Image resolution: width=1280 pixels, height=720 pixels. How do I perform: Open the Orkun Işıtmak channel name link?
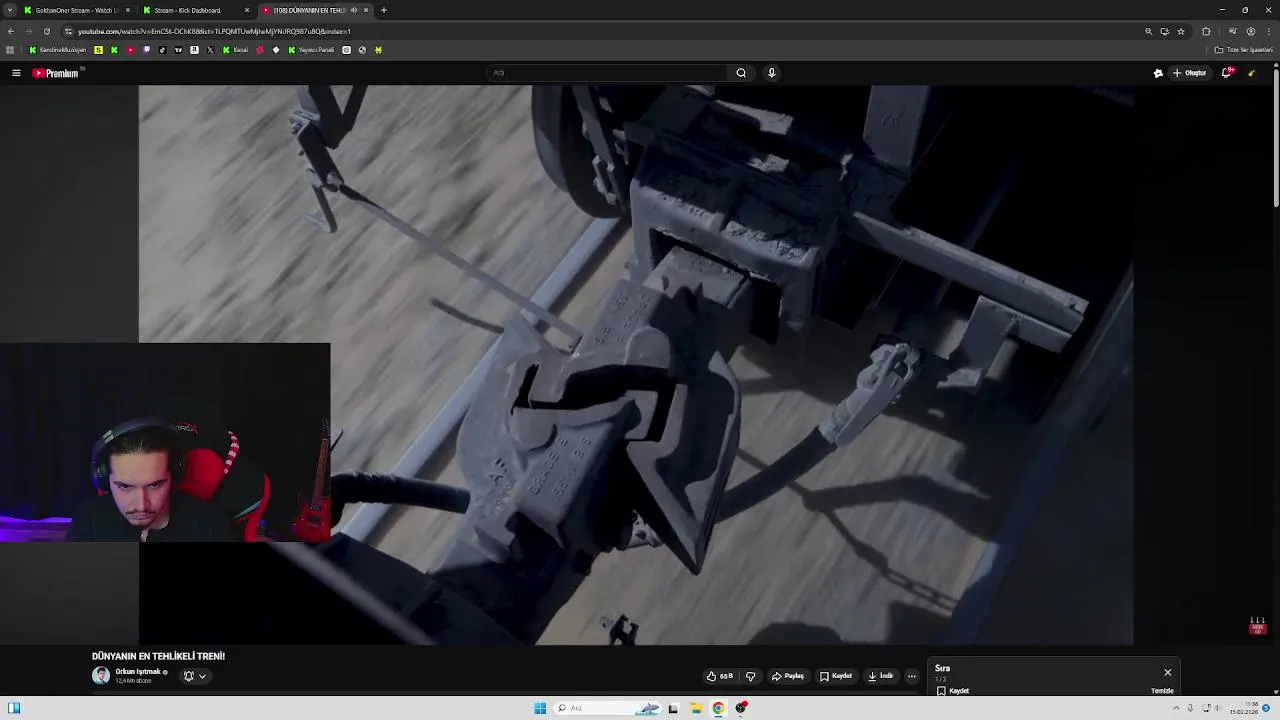pyautogui.click(x=140, y=672)
